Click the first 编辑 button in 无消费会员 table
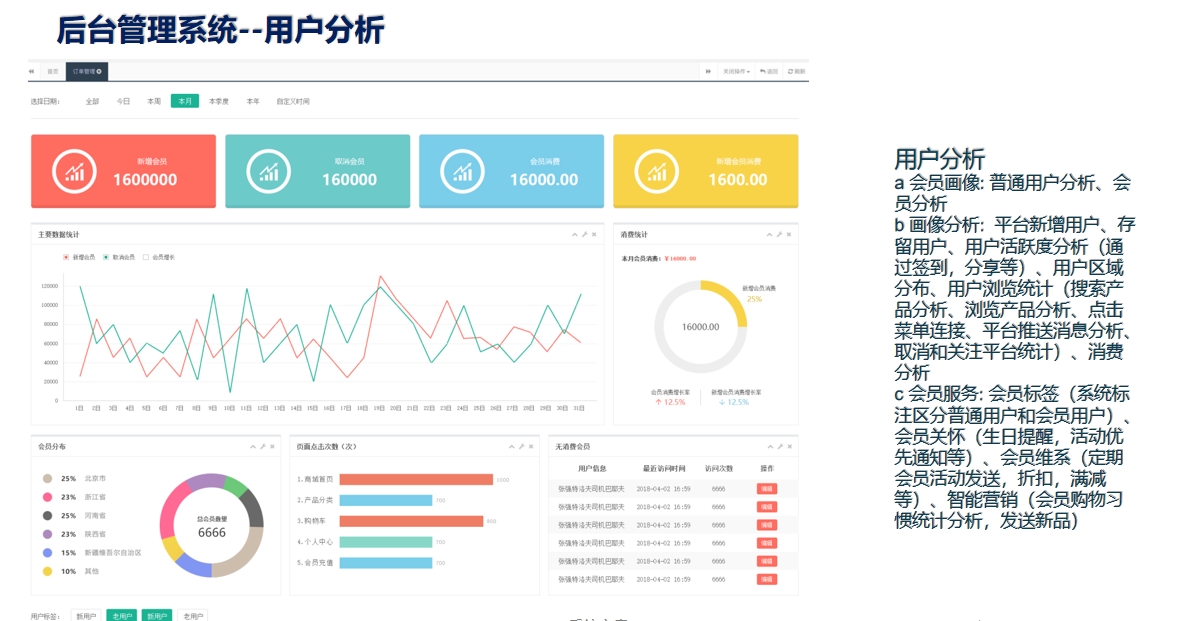The height and width of the screenshot is (621, 1178). 766,490
